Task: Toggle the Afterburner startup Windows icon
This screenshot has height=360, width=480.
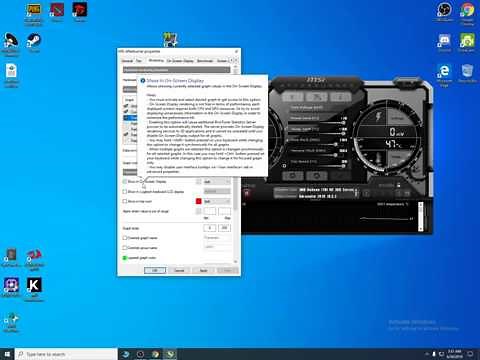Action: [247, 193]
